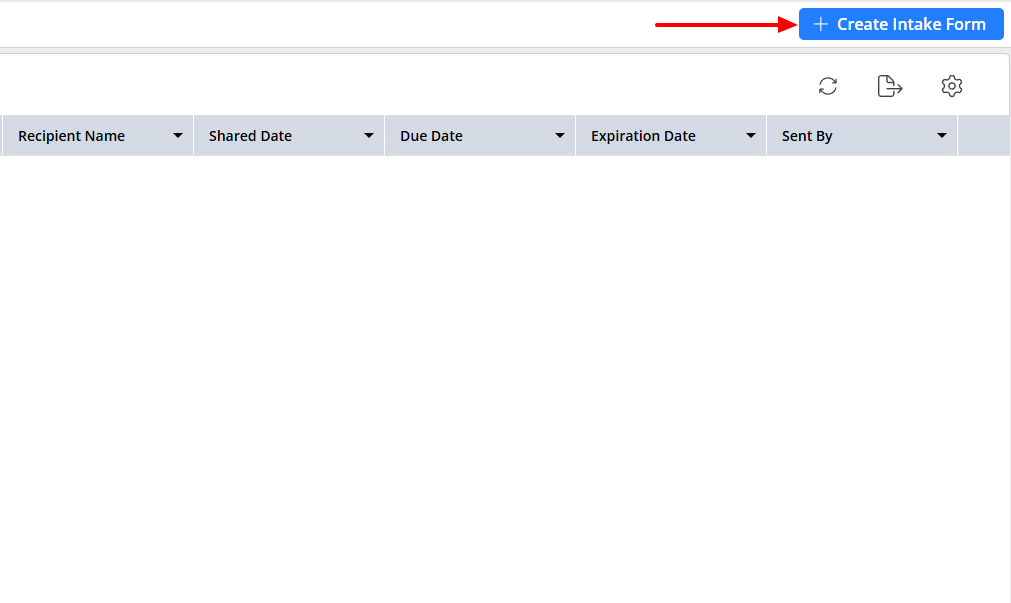
Task: Click the Sent By column header
Action: tap(807, 135)
